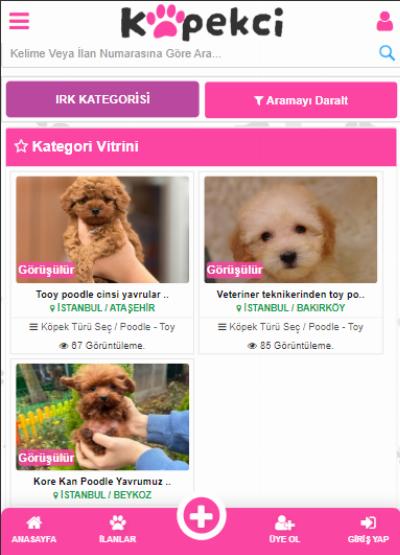
Task: Open the brown toy poodle Ataşehir photo
Action: point(103,230)
